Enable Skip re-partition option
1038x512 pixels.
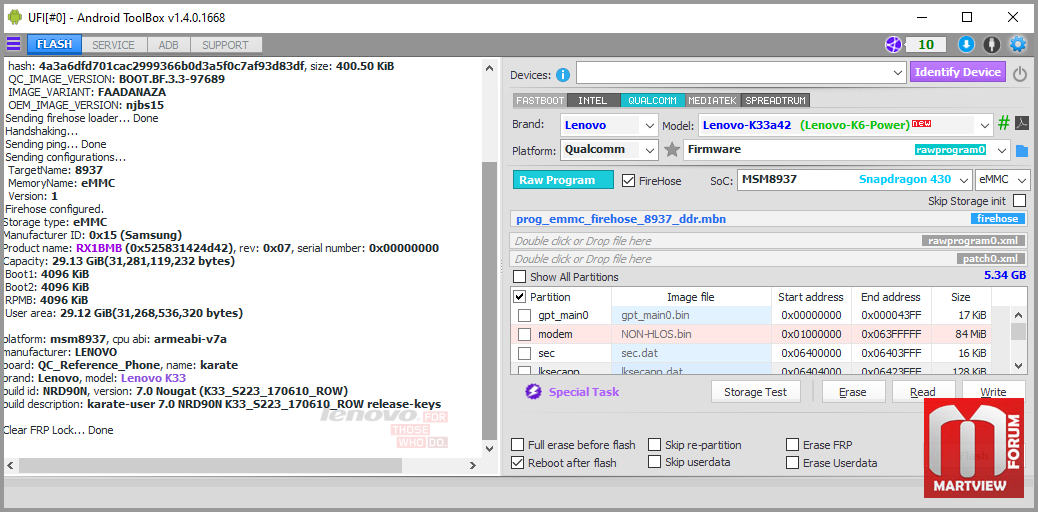(654, 445)
